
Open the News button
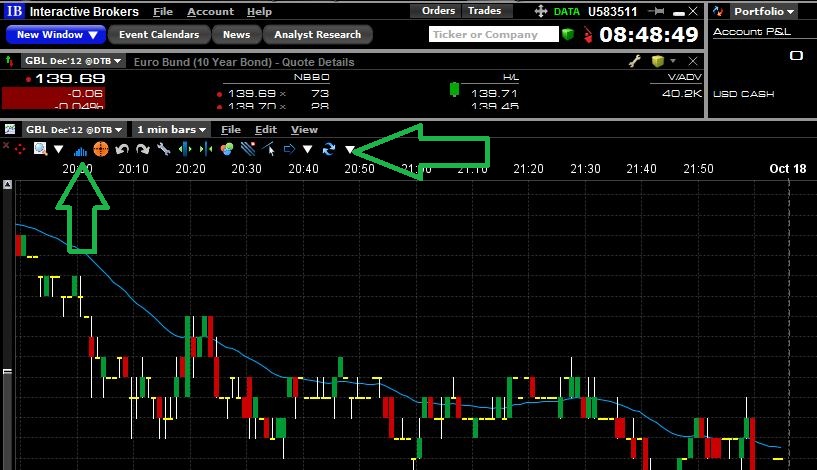point(237,35)
